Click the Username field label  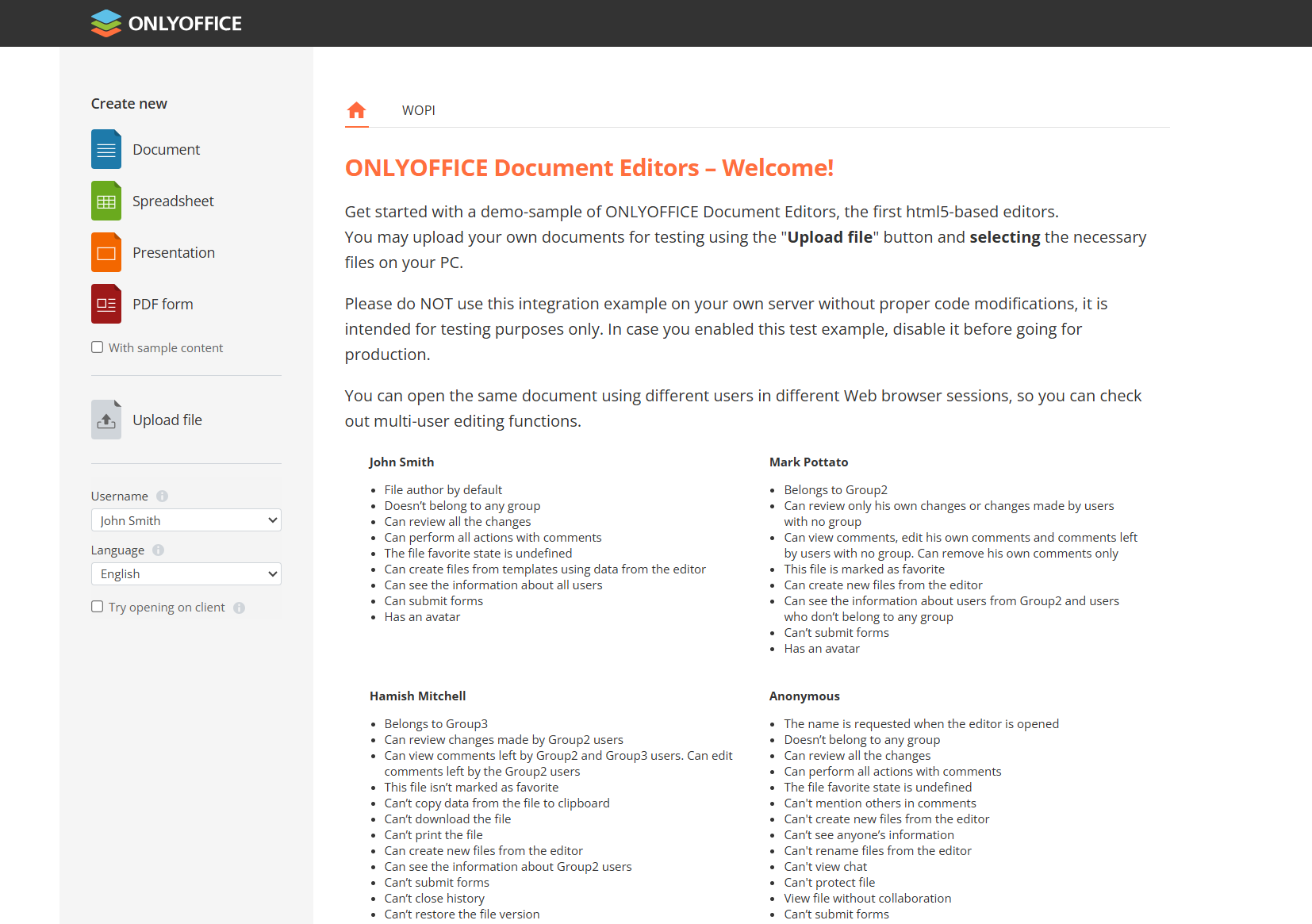(120, 496)
